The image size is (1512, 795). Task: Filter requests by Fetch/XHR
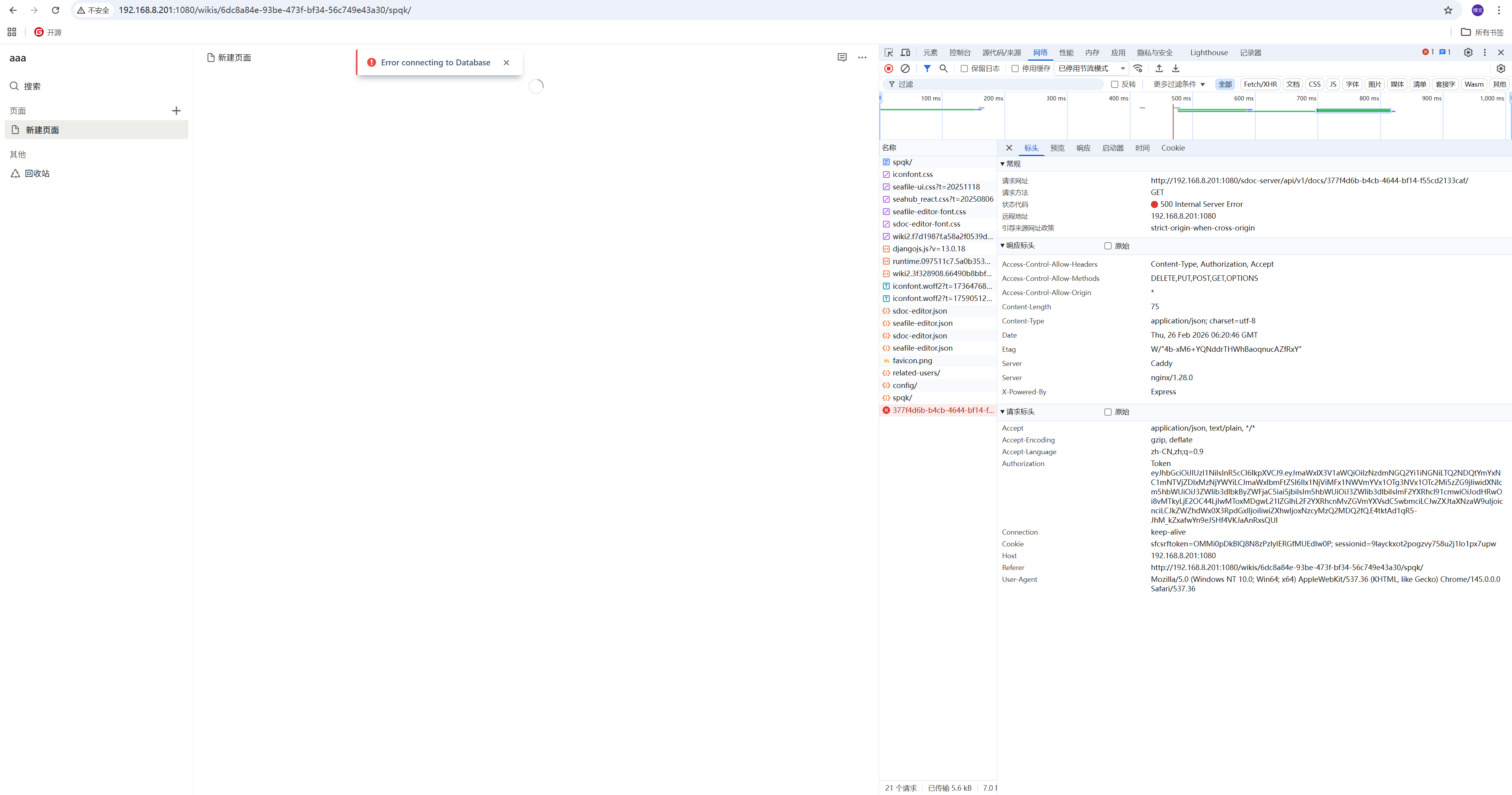(1260, 85)
